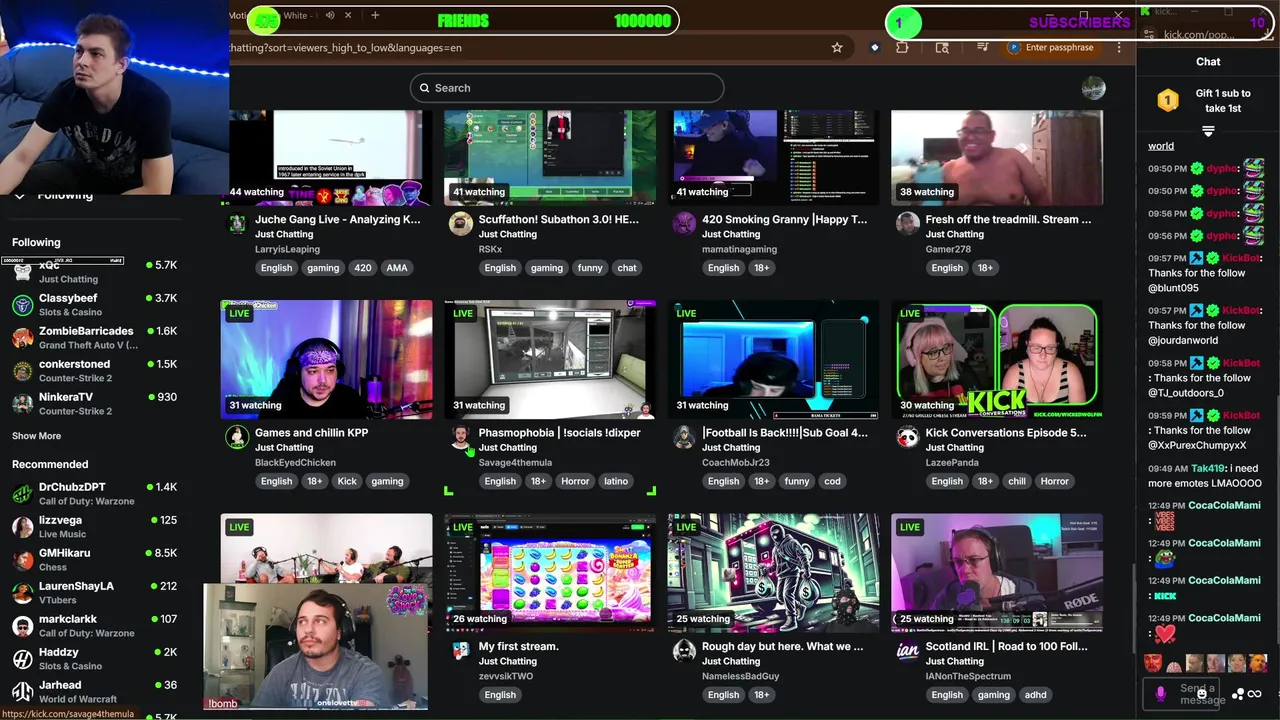This screenshot has height=720, width=1280.
Task: Open Haddzy avatar in Recommended
Action: click(x=22, y=659)
